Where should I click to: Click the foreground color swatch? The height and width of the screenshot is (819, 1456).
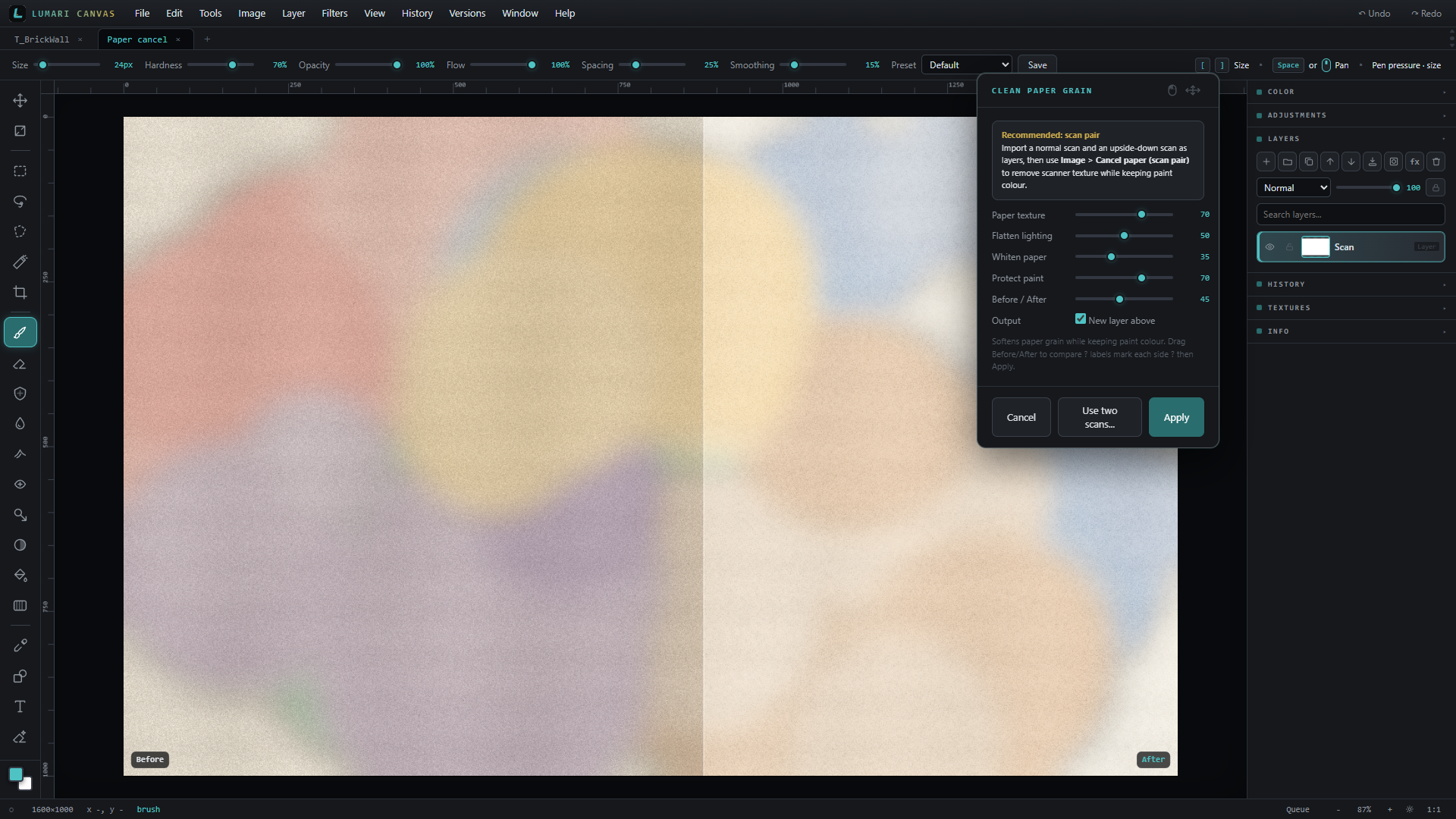point(16,774)
